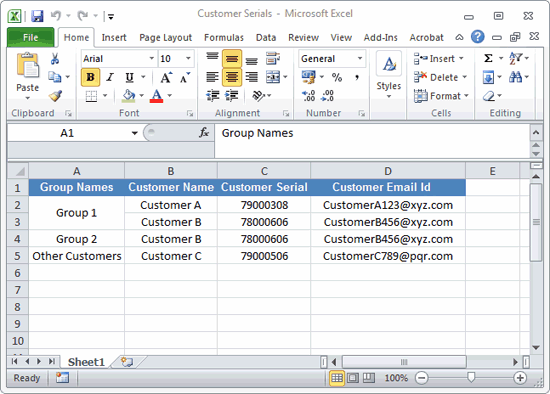
Task: Switch to Normal view in status bar
Action: (337, 378)
